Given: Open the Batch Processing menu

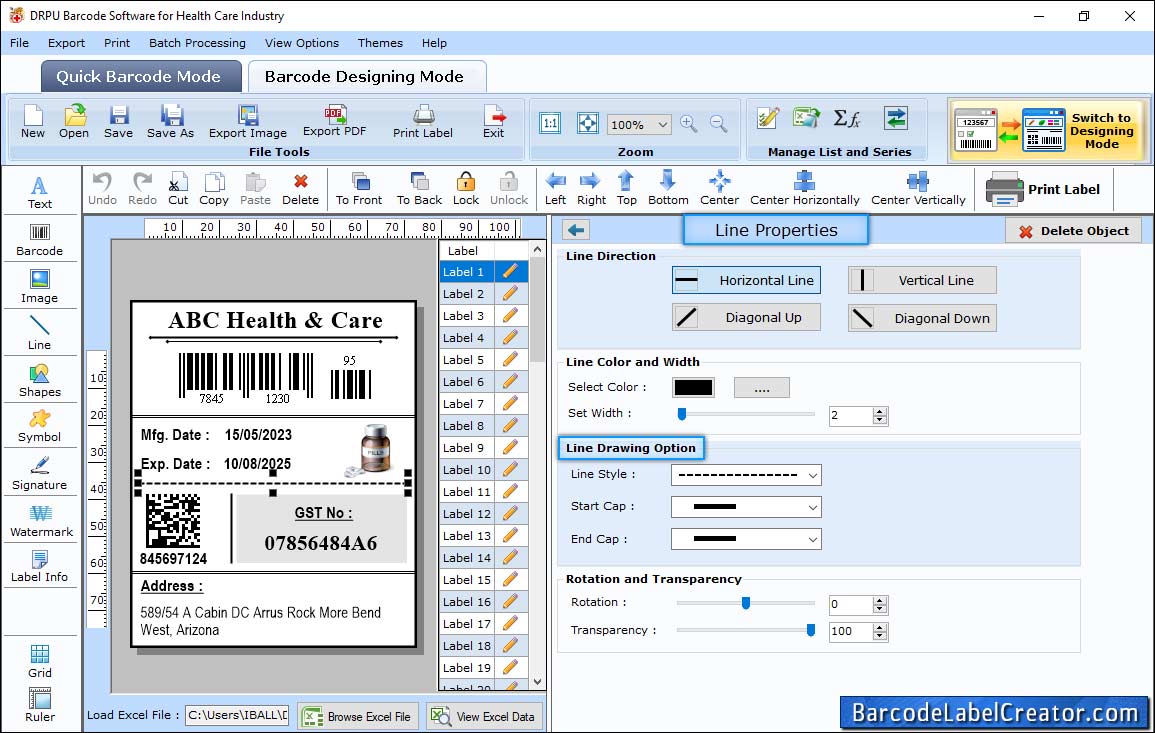Looking at the screenshot, I should pyautogui.click(x=197, y=43).
